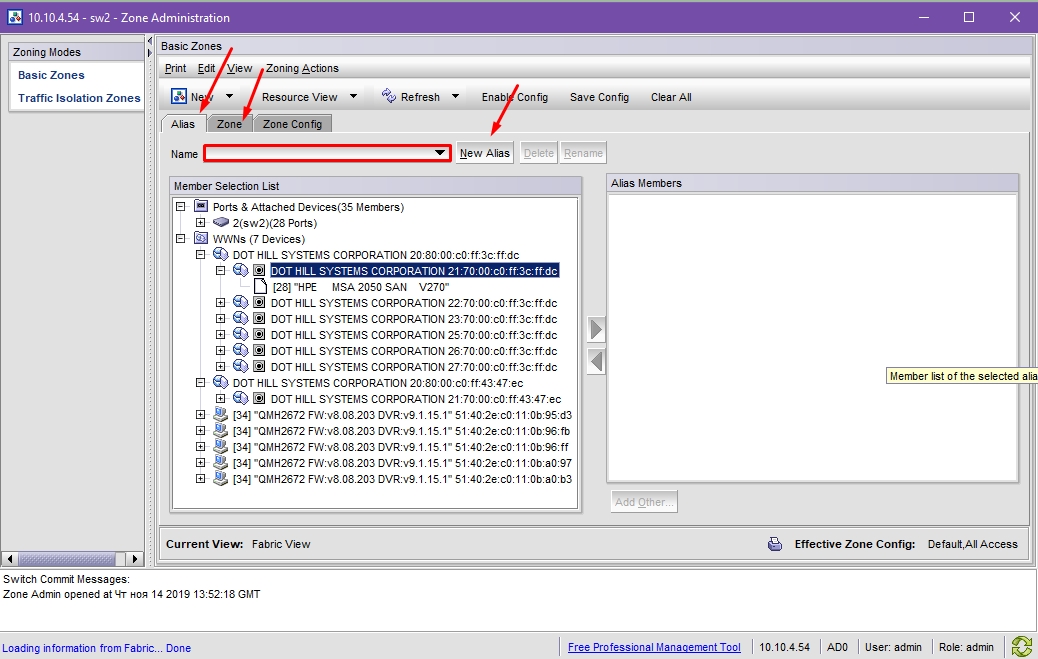
Task: Click the New zone icon in toolbar
Action: [179, 96]
